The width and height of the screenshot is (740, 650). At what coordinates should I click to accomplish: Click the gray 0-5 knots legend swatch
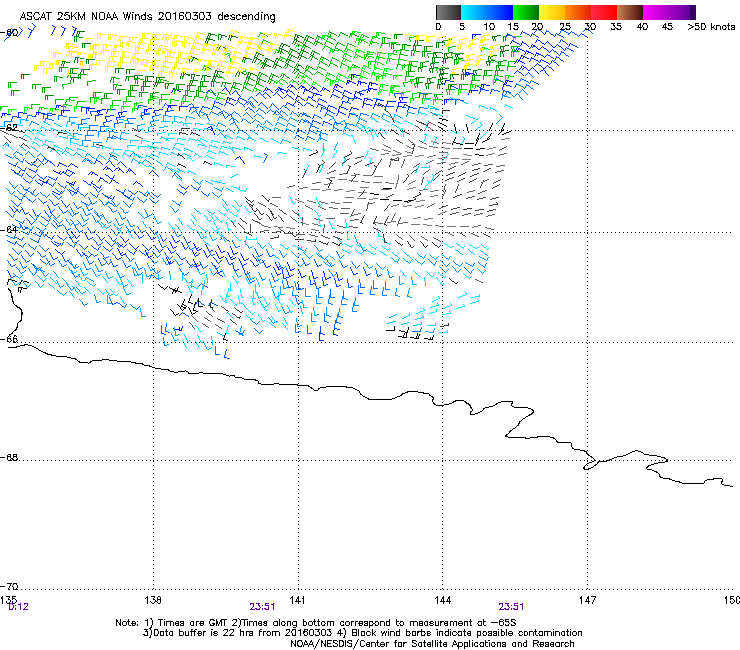tap(448, 12)
